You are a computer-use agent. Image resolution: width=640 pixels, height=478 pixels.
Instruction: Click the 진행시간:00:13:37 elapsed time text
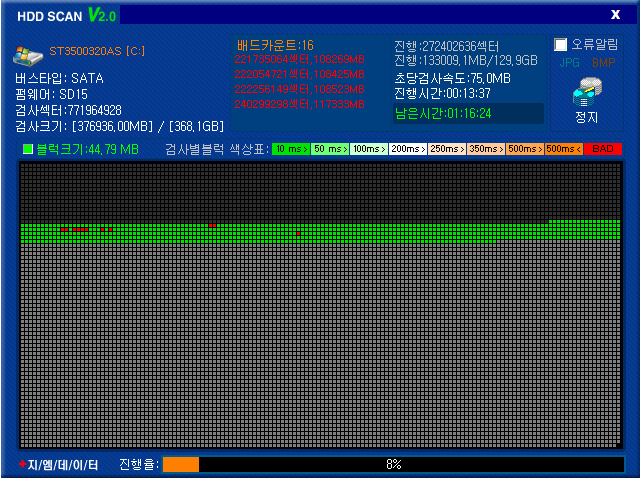pyautogui.click(x=442, y=93)
